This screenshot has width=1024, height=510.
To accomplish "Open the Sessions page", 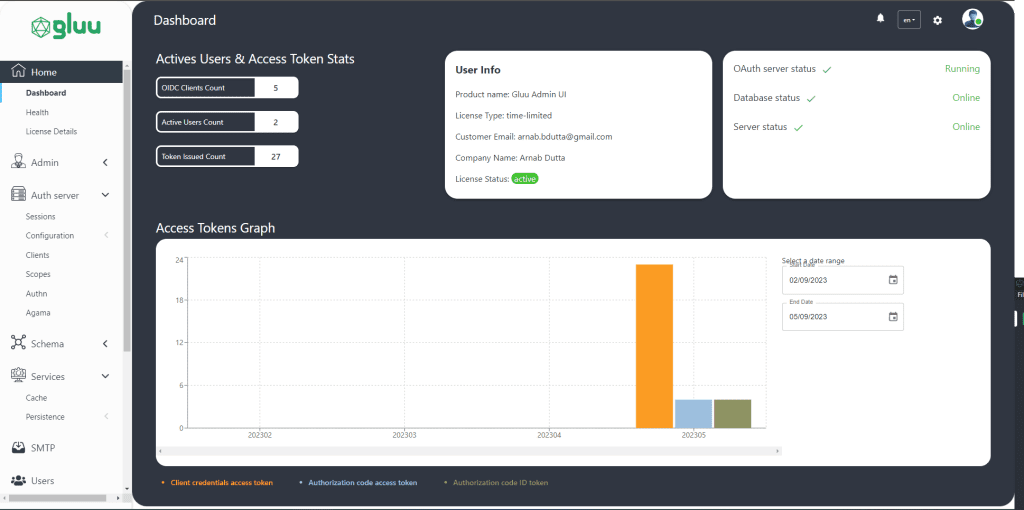I will 40,216.
